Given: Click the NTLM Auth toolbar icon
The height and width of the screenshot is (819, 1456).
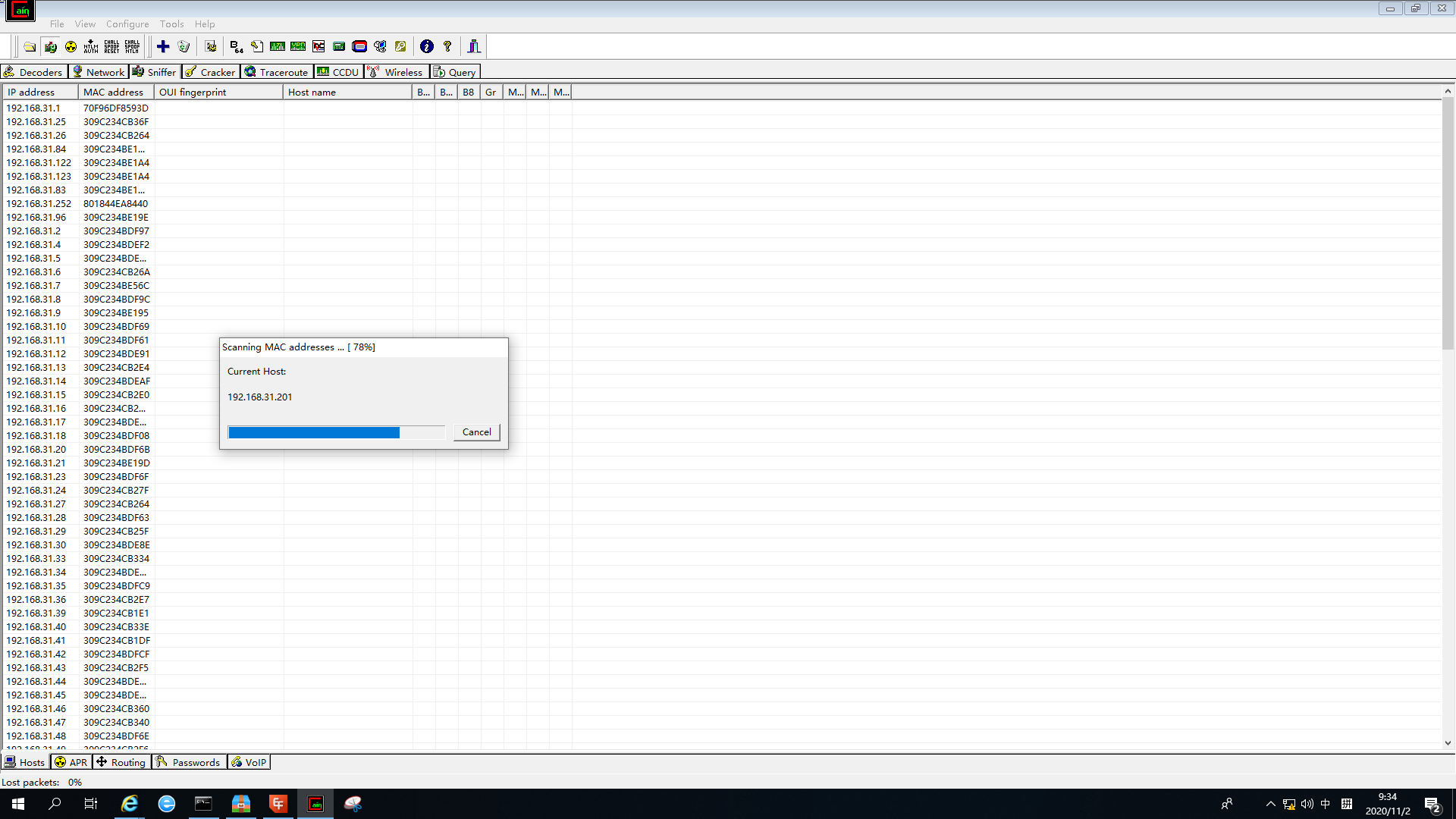Looking at the screenshot, I should click(91, 47).
